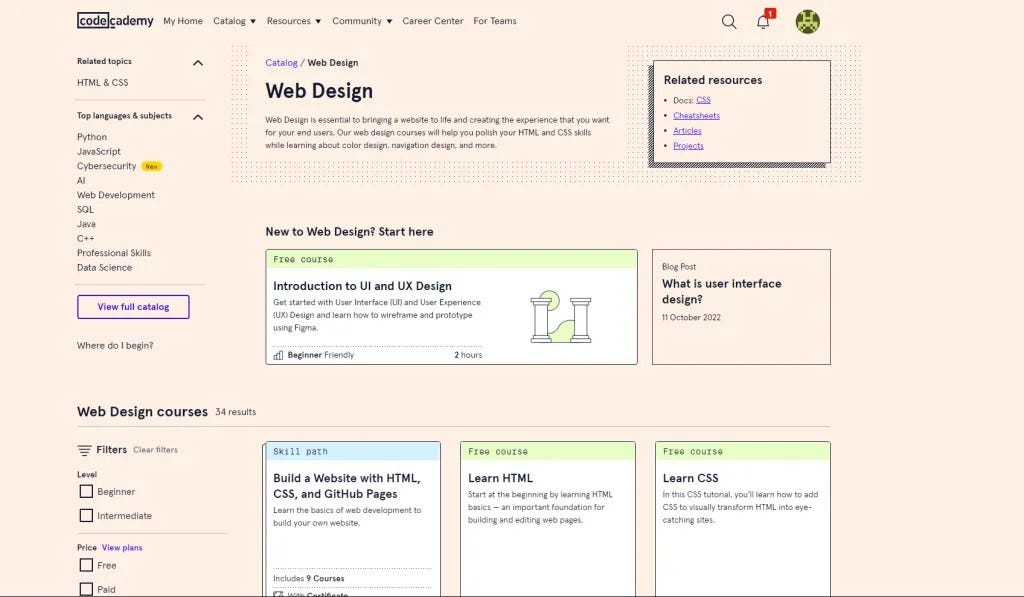The width and height of the screenshot is (1024, 597).
Task: Check the Intermediate level checkbox
Action: (86, 516)
